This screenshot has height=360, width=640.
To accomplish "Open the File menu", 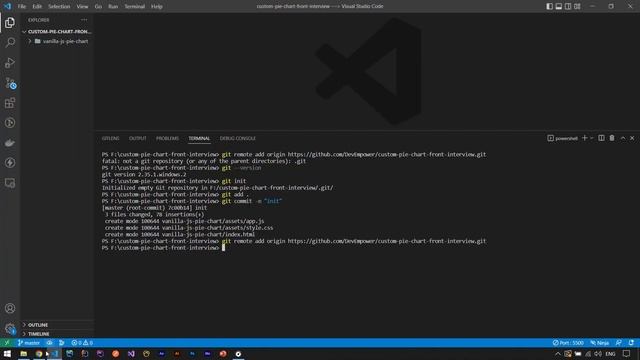I will click(x=22, y=7).
